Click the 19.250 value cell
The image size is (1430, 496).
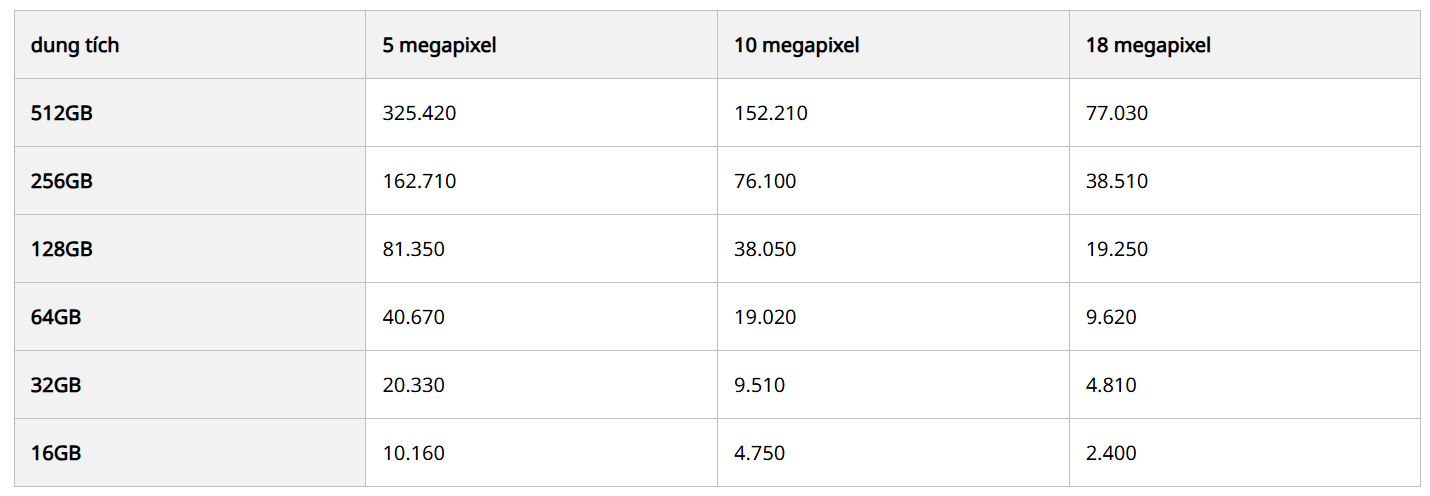1117,249
